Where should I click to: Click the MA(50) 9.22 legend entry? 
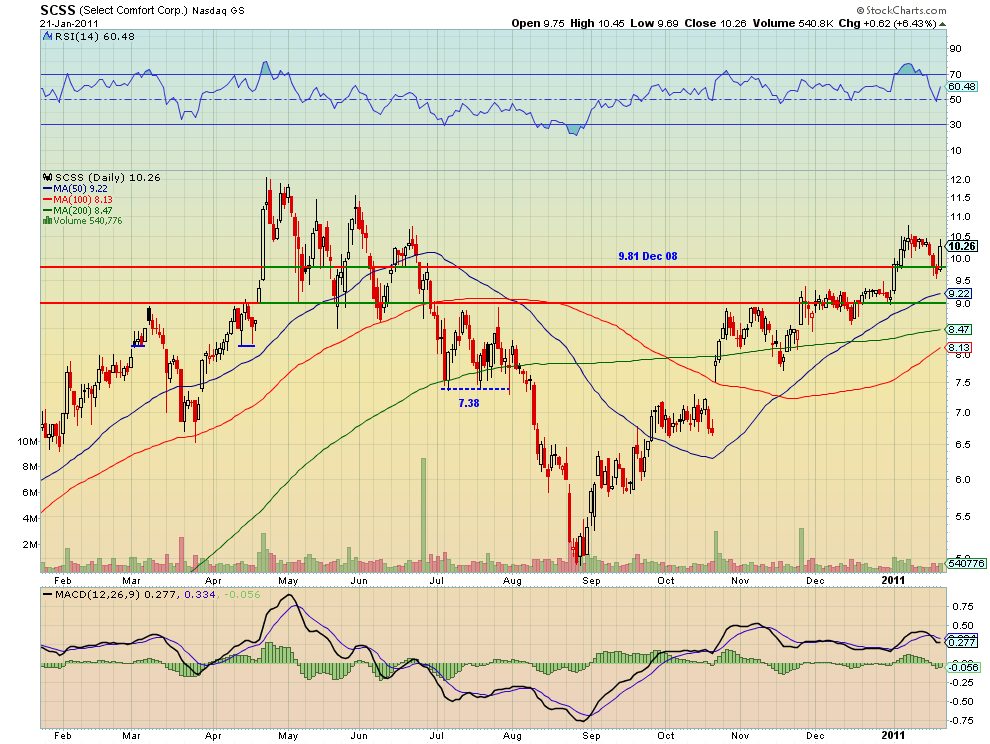(76, 189)
